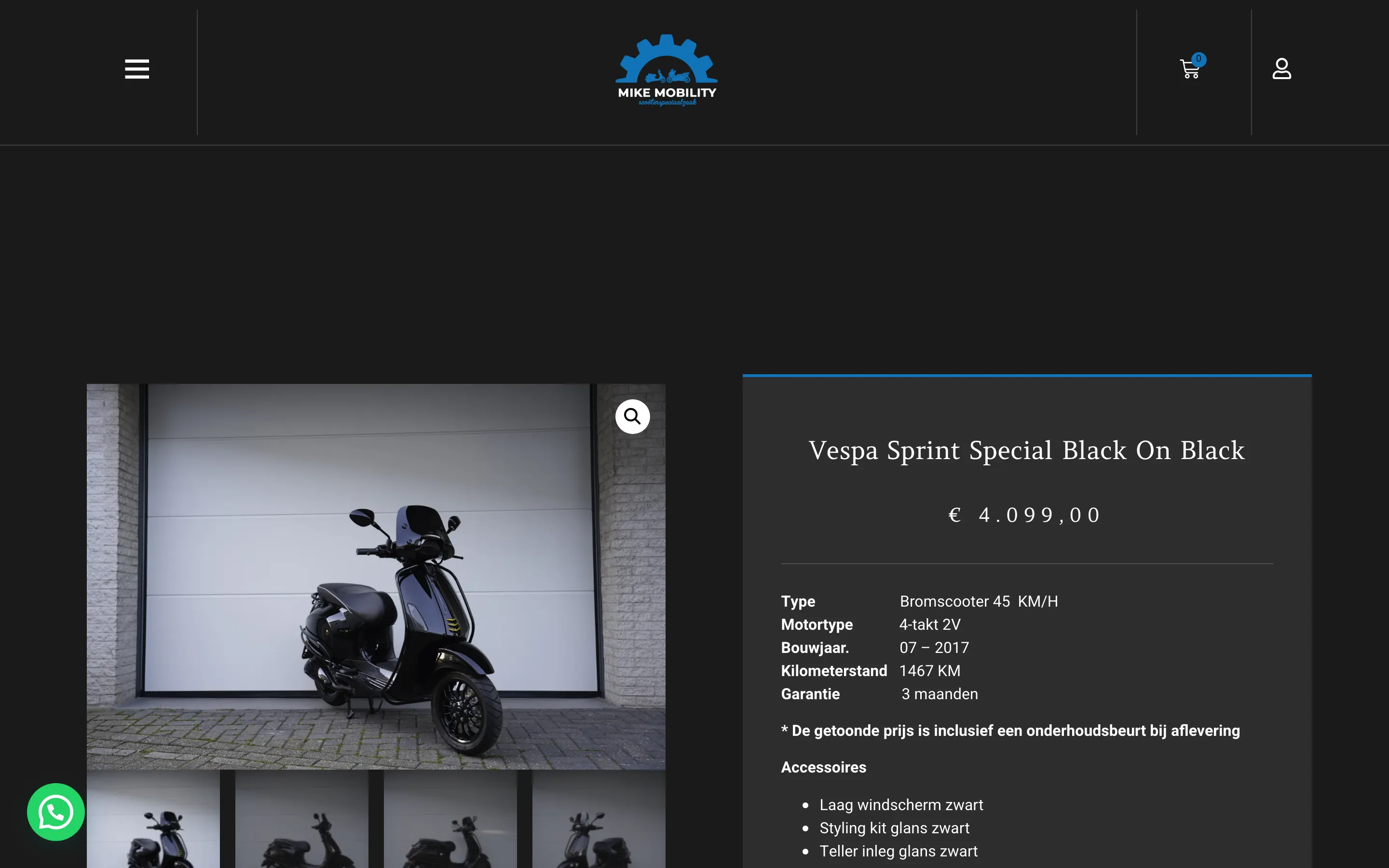The height and width of the screenshot is (868, 1389).
Task: Open WhatsApp chat button
Action: (x=55, y=812)
